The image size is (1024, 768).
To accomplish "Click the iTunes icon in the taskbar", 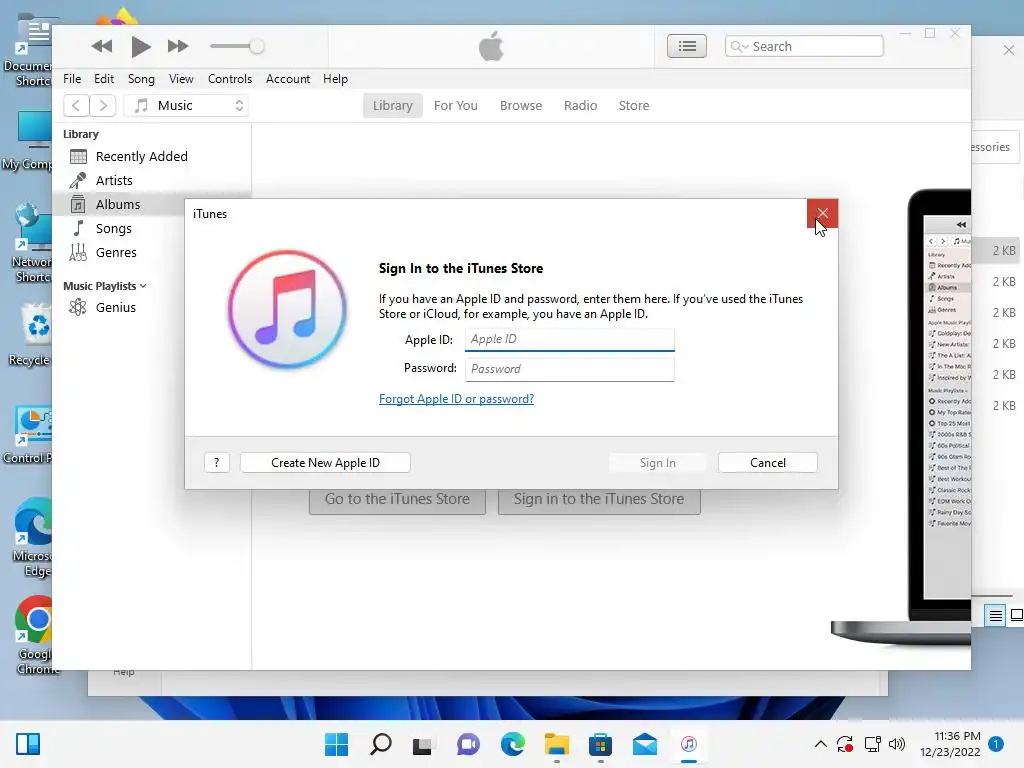I will pos(688,744).
